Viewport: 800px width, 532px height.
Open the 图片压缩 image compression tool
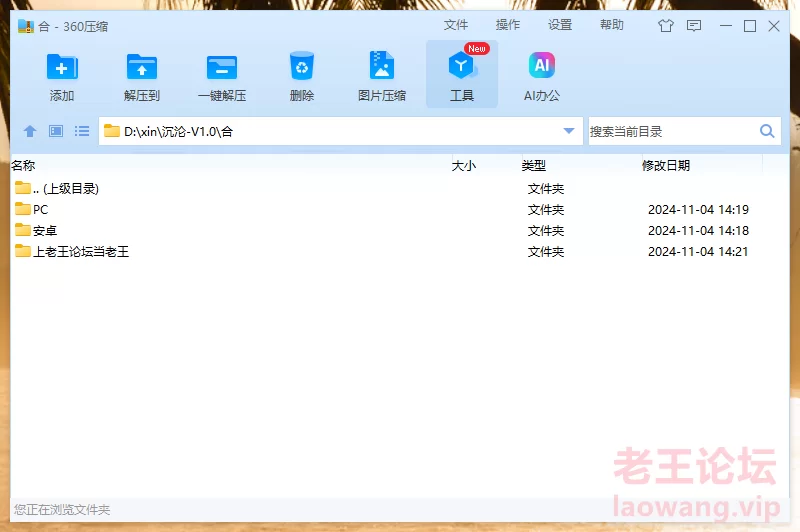click(382, 65)
